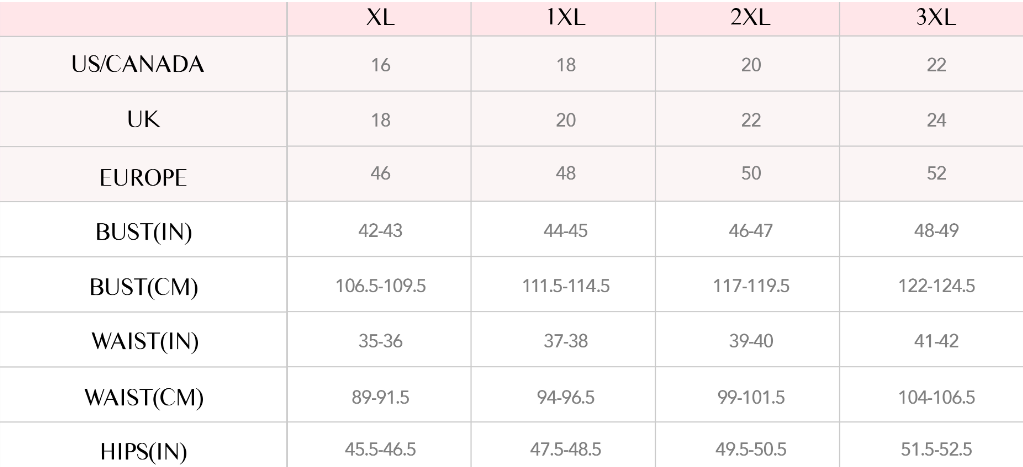Select the XL hips value 45.5-46.5
This screenshot has width=1023, height=467.
click(380, 449)
